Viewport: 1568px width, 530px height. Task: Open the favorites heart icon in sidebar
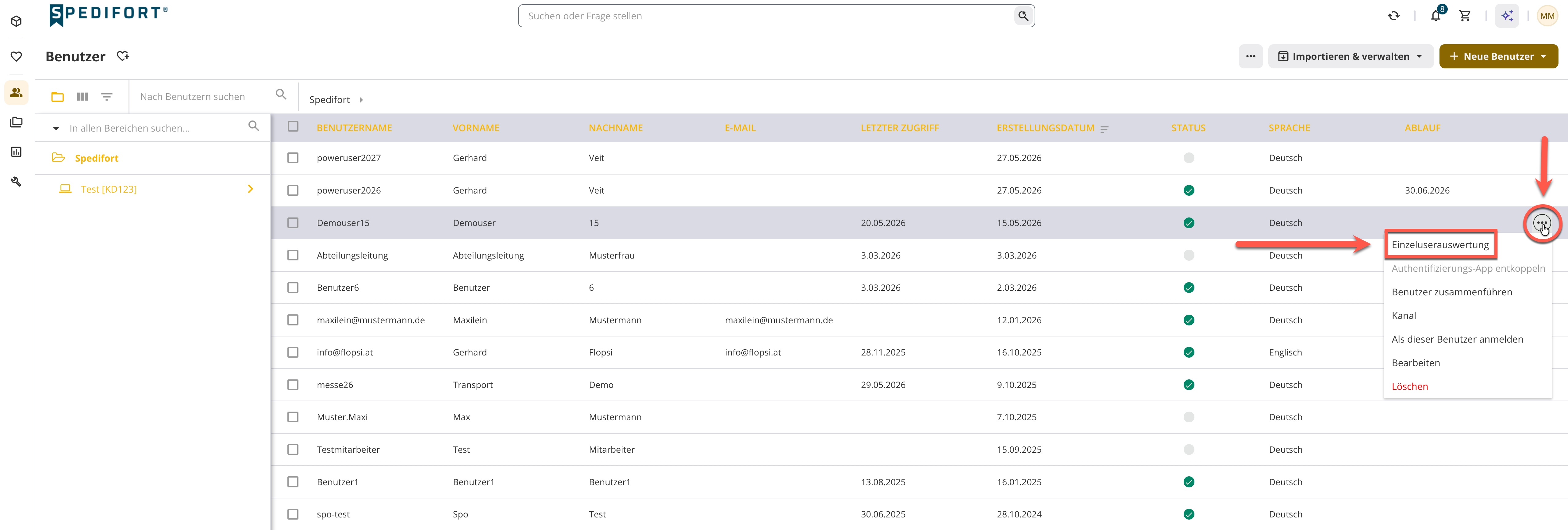click(x=17, y=57)
